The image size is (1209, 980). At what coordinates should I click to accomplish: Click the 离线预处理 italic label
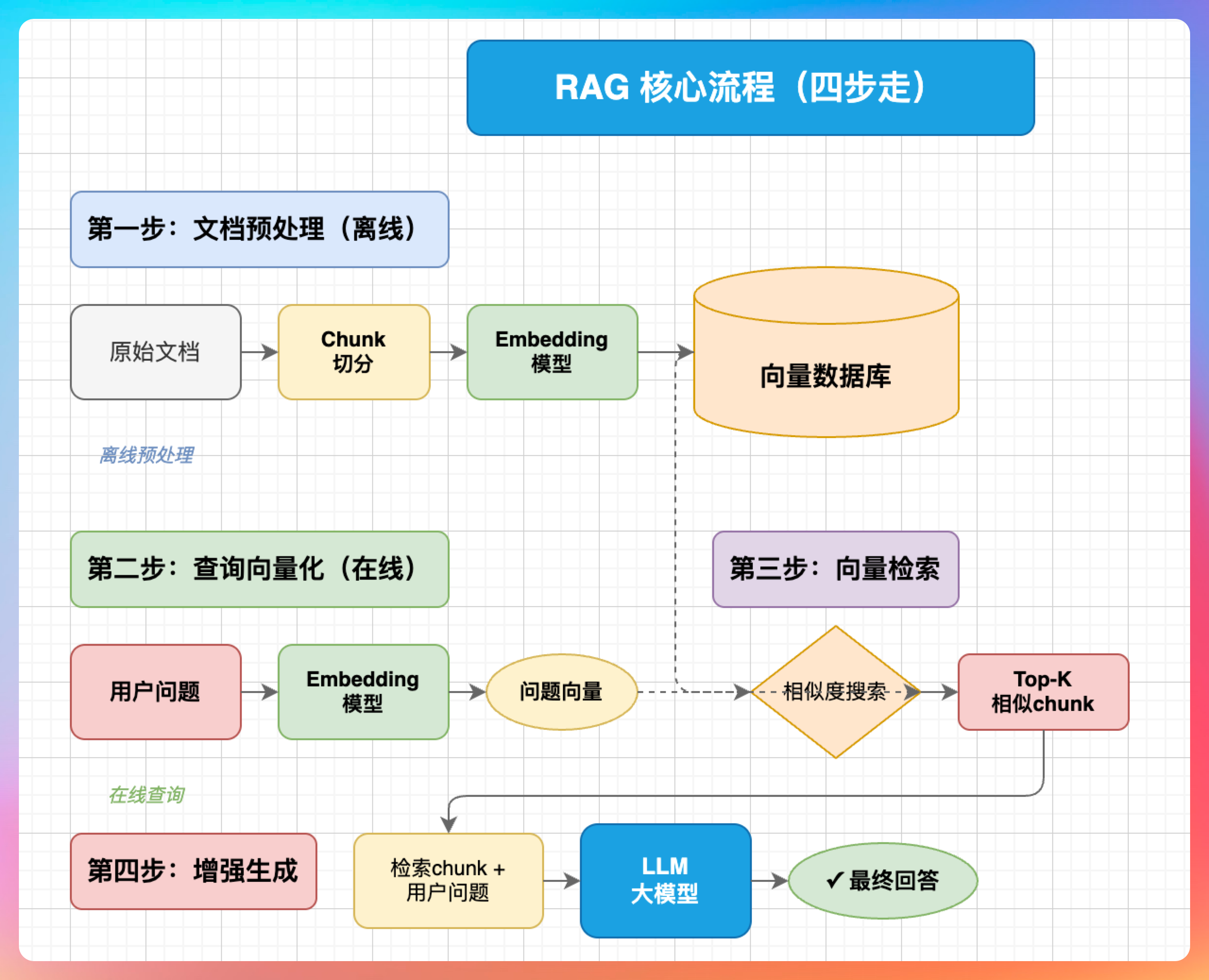pyautogui.click(x=146, y=455)
